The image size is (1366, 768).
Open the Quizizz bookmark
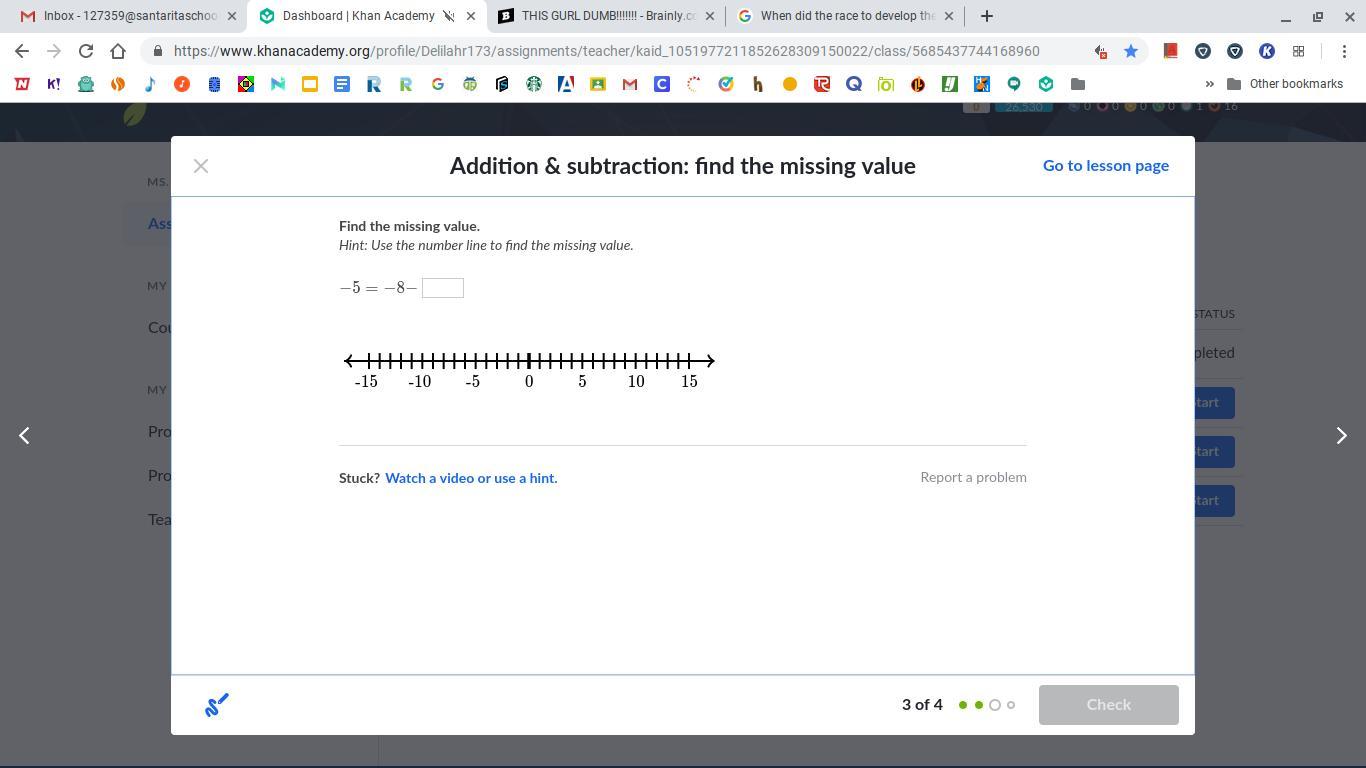pos(854,84)
